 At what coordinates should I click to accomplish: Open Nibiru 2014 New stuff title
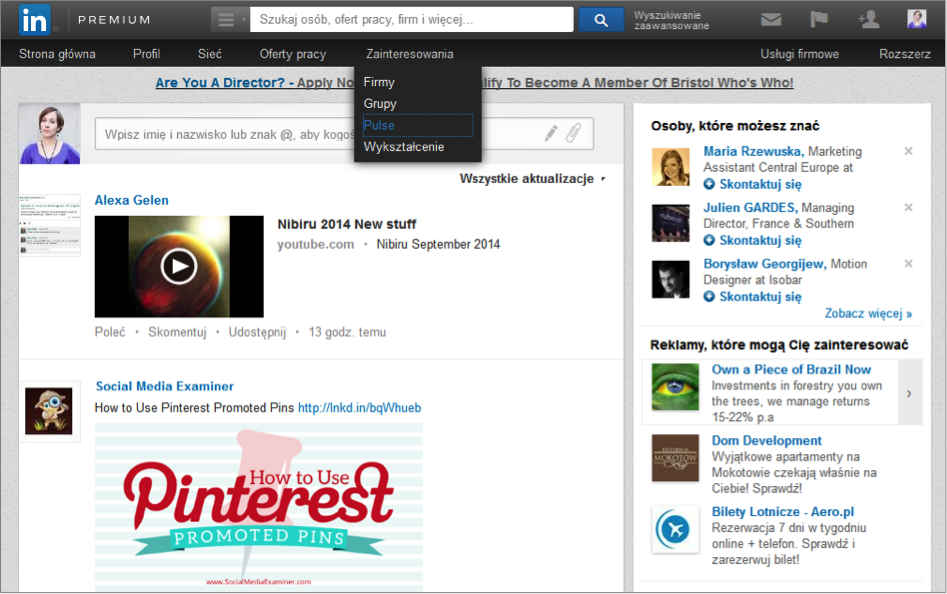click(347, 224)
